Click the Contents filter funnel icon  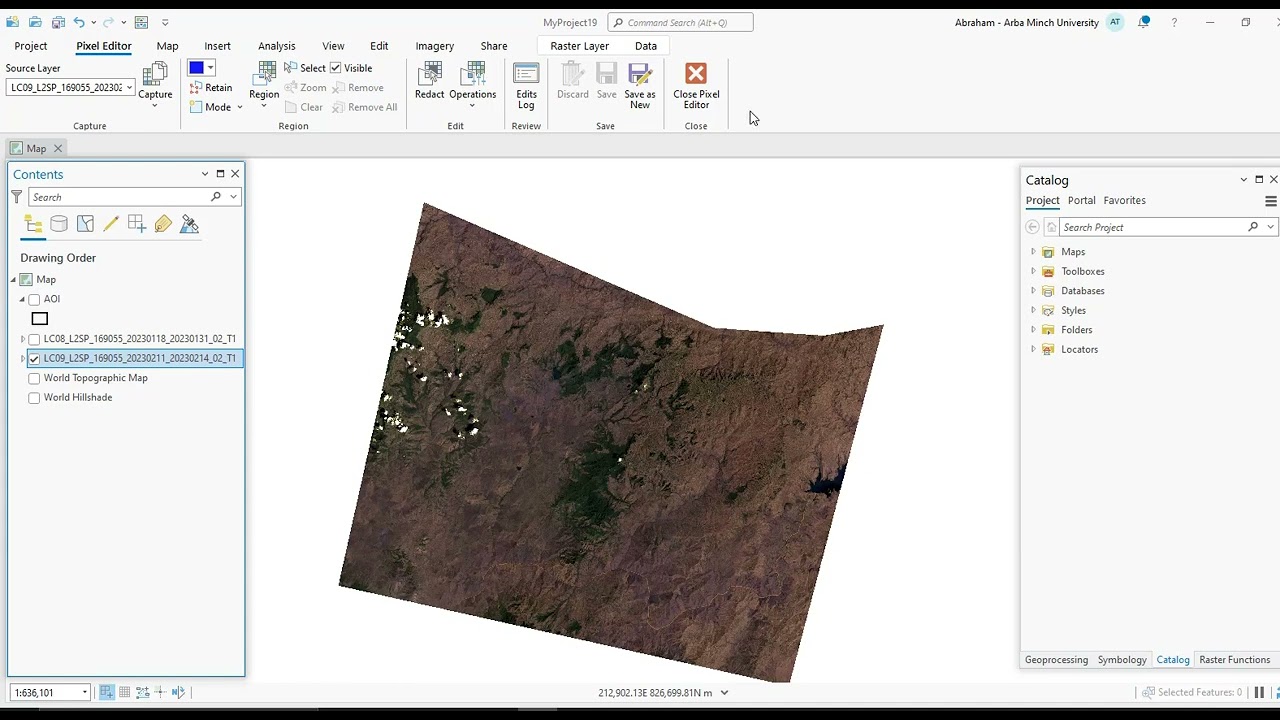(x=16, y=197)
